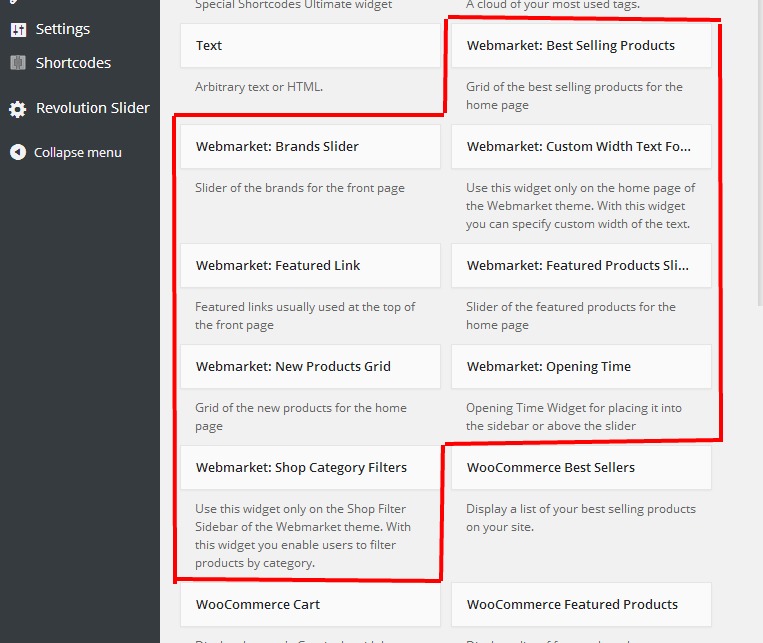Click 'Use this widget only on the Shop Filter' text

[x=303, y=536]
